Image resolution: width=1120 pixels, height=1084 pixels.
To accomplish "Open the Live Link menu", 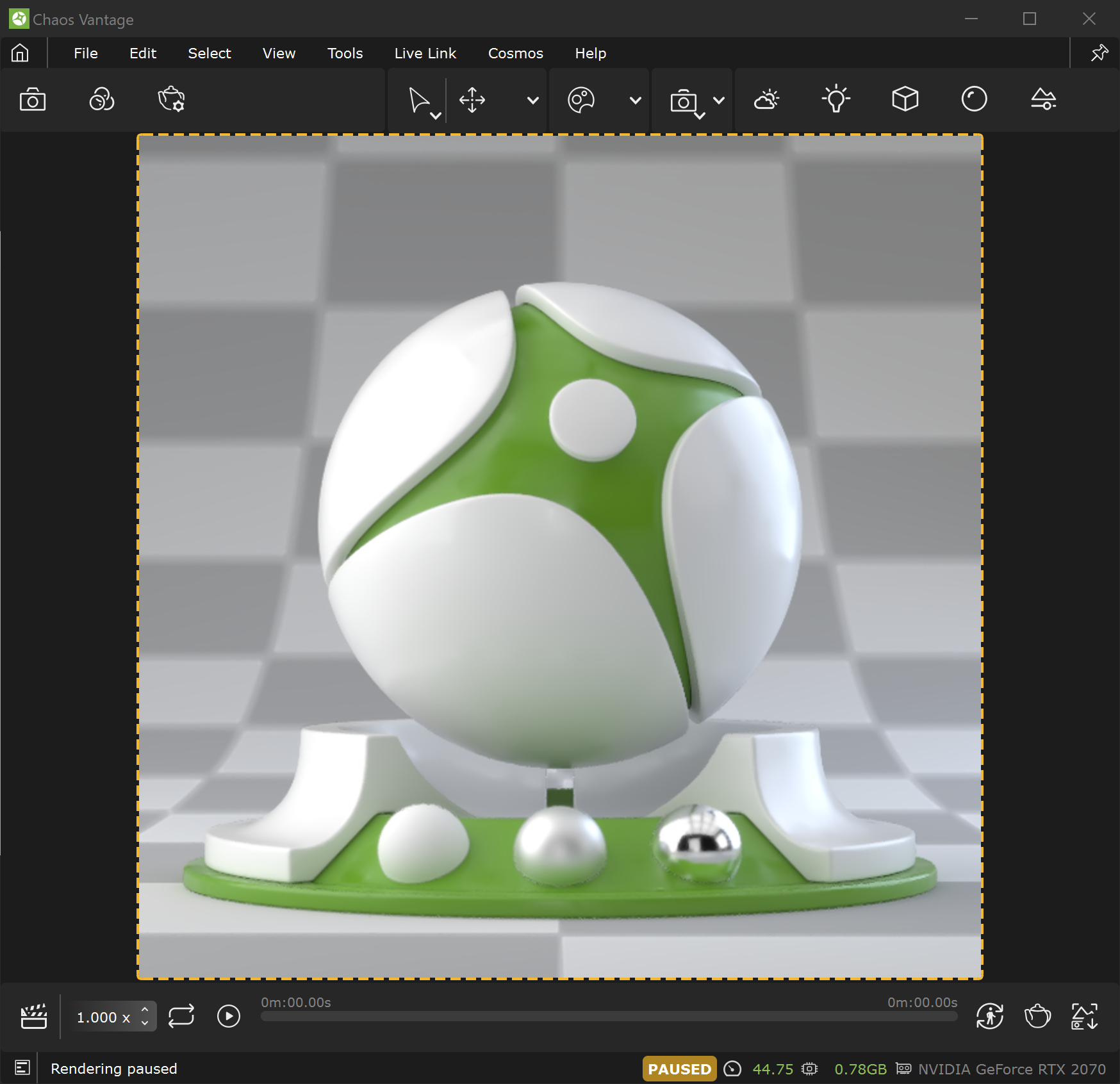I will tap(425, 53).
